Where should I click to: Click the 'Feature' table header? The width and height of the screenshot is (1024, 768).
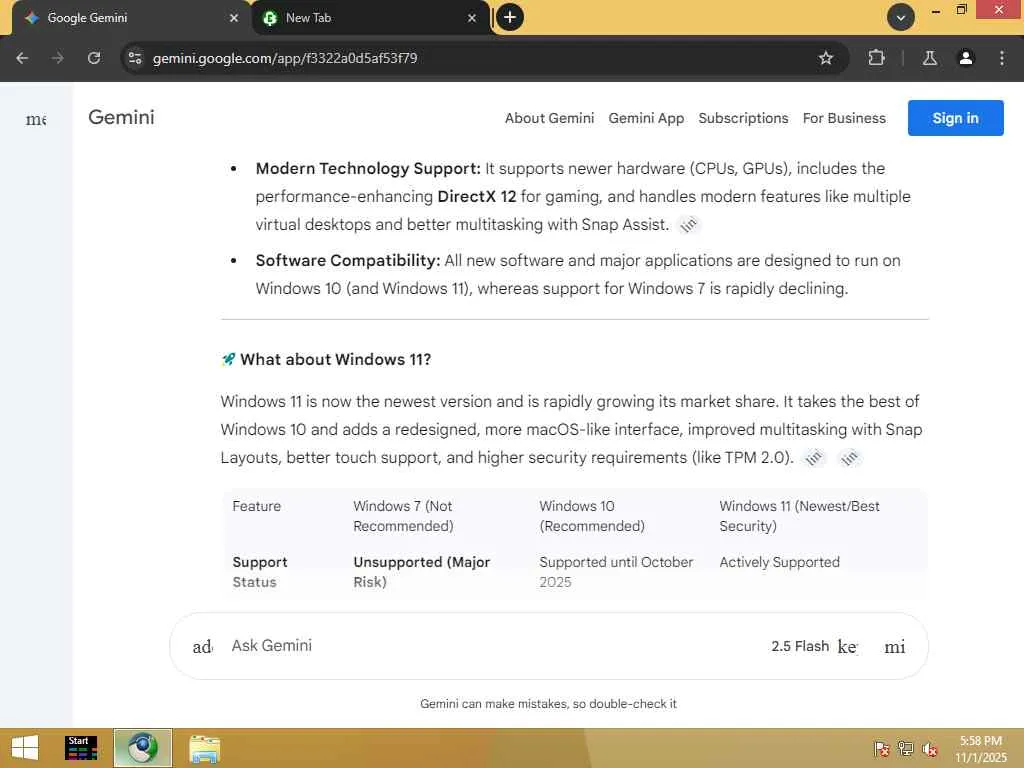257,506
